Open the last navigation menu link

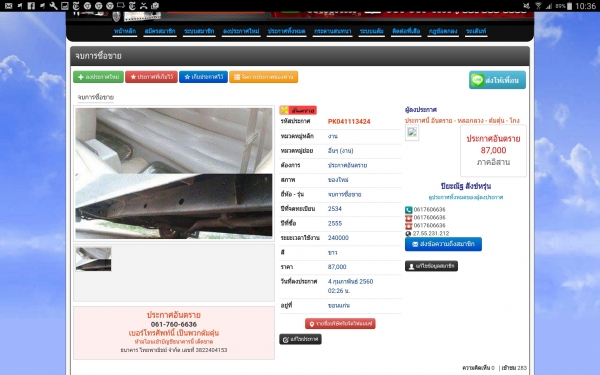coord(476,31)
